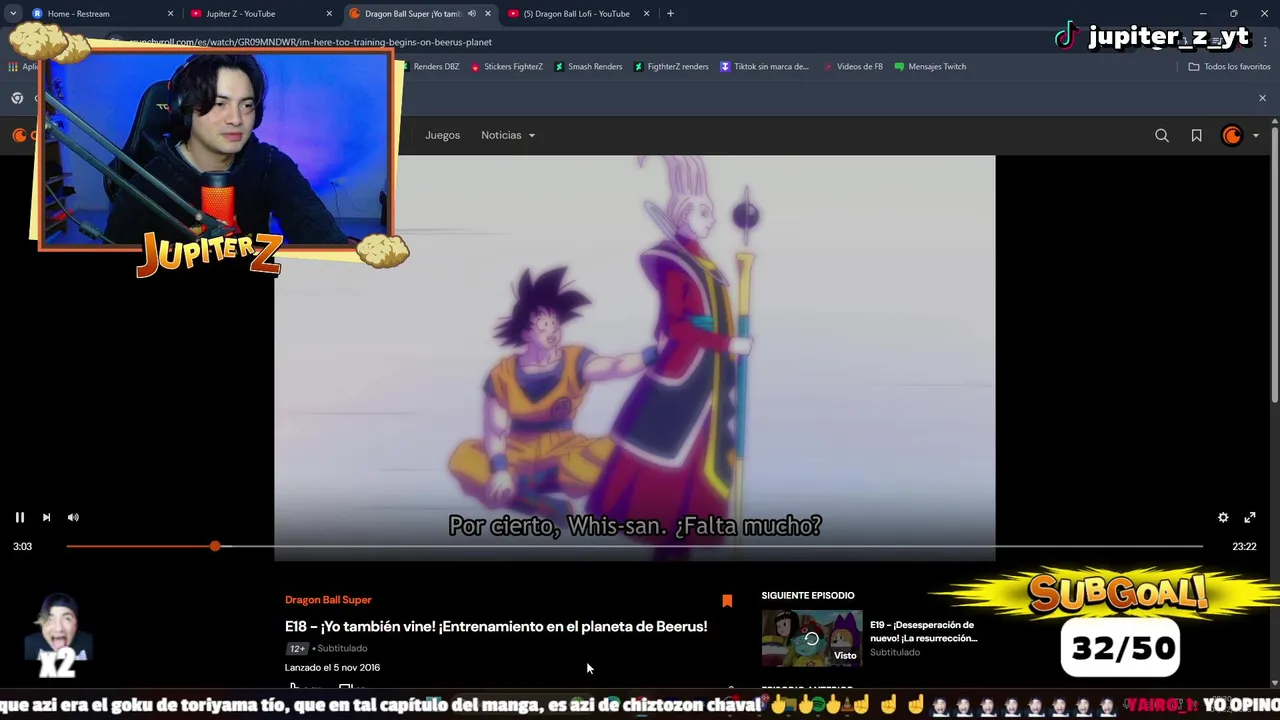This screenshot has height=720, width=1280.
Task: Open the Crunchyroll watchlist bookmark icon
Action: (x=1196, y=135)
